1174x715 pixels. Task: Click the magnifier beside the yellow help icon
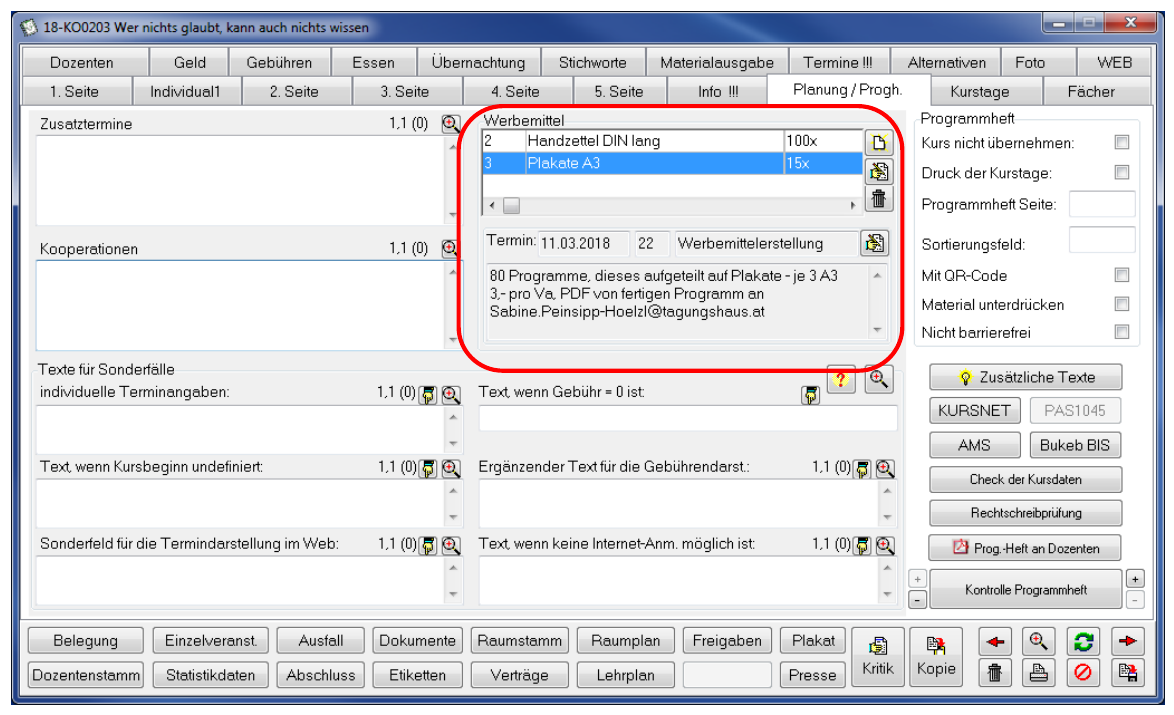tap(878, 379)
